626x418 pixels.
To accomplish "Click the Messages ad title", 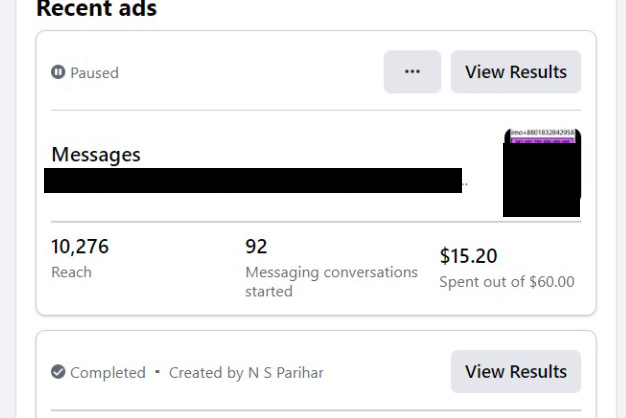I will 96,155.
